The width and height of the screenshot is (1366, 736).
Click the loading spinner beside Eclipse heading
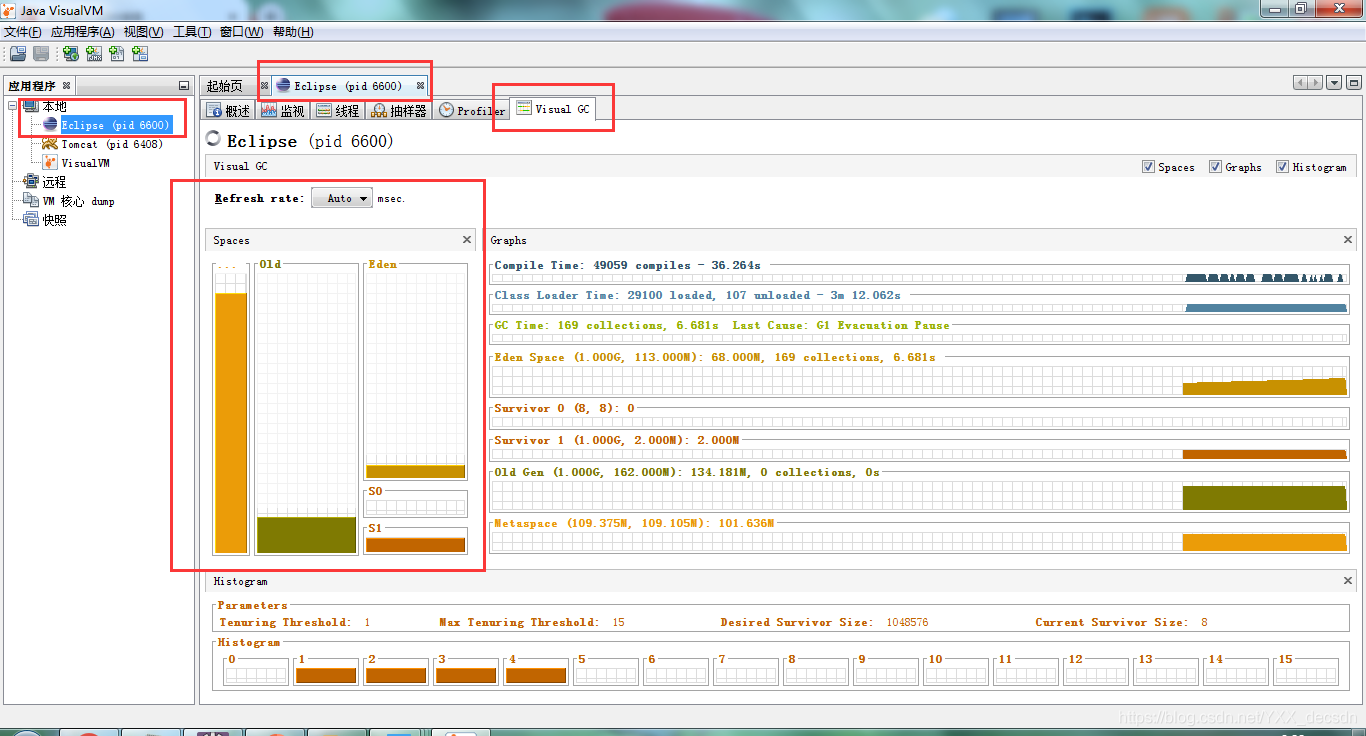coord(213,139)
